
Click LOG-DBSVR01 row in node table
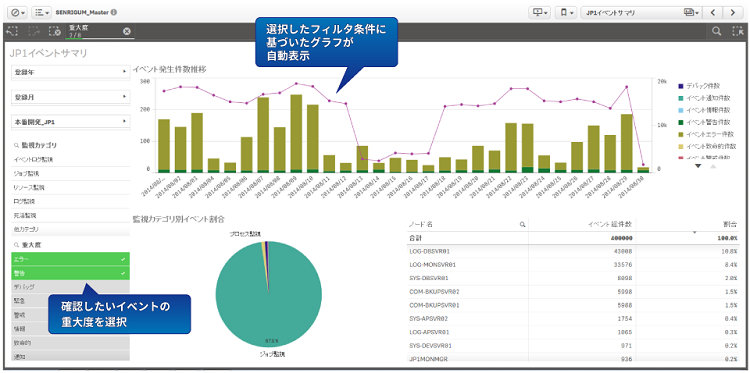[578, 251]
